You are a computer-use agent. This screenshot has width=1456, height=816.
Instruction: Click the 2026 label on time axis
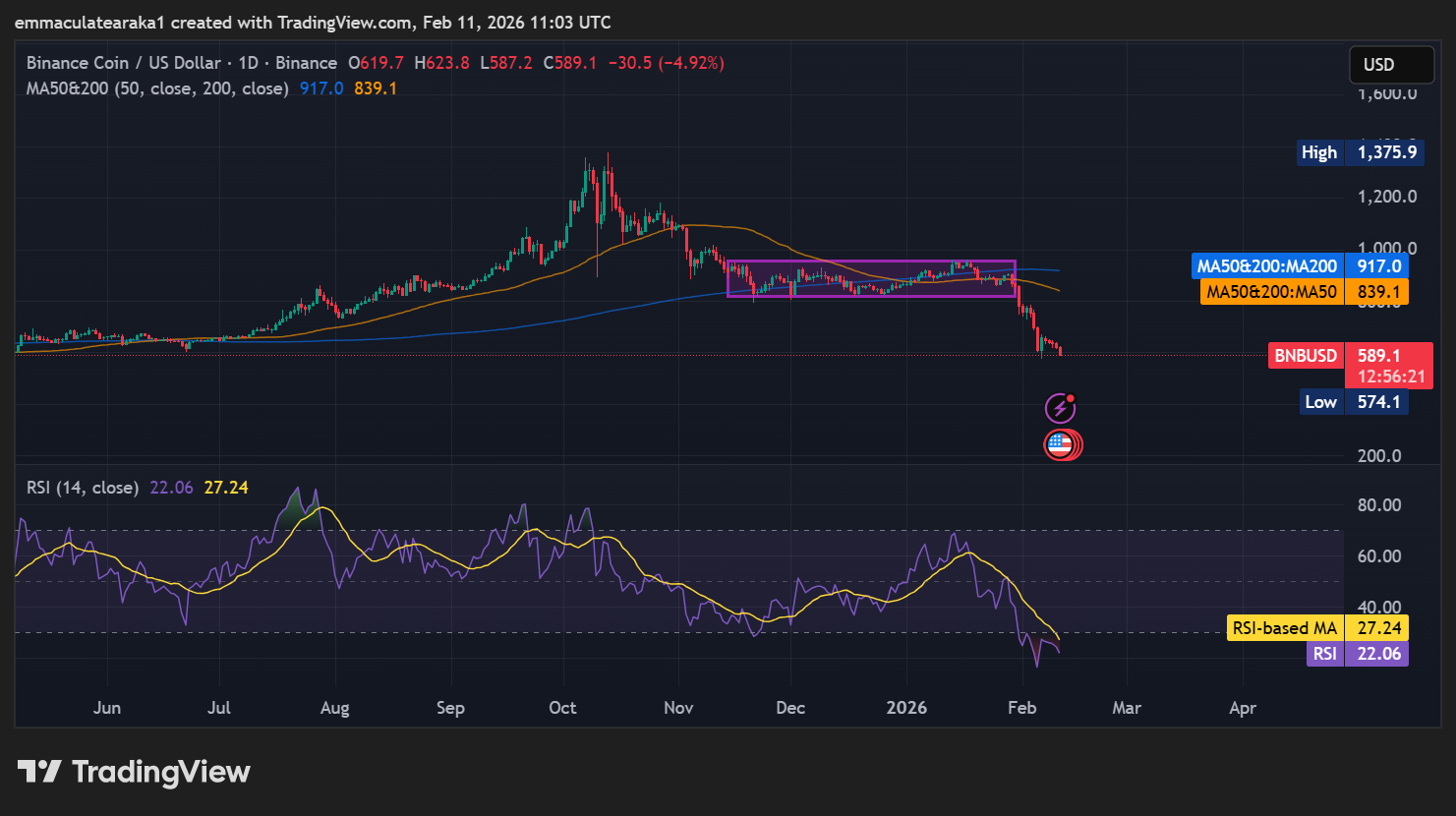tap(906, 708)
